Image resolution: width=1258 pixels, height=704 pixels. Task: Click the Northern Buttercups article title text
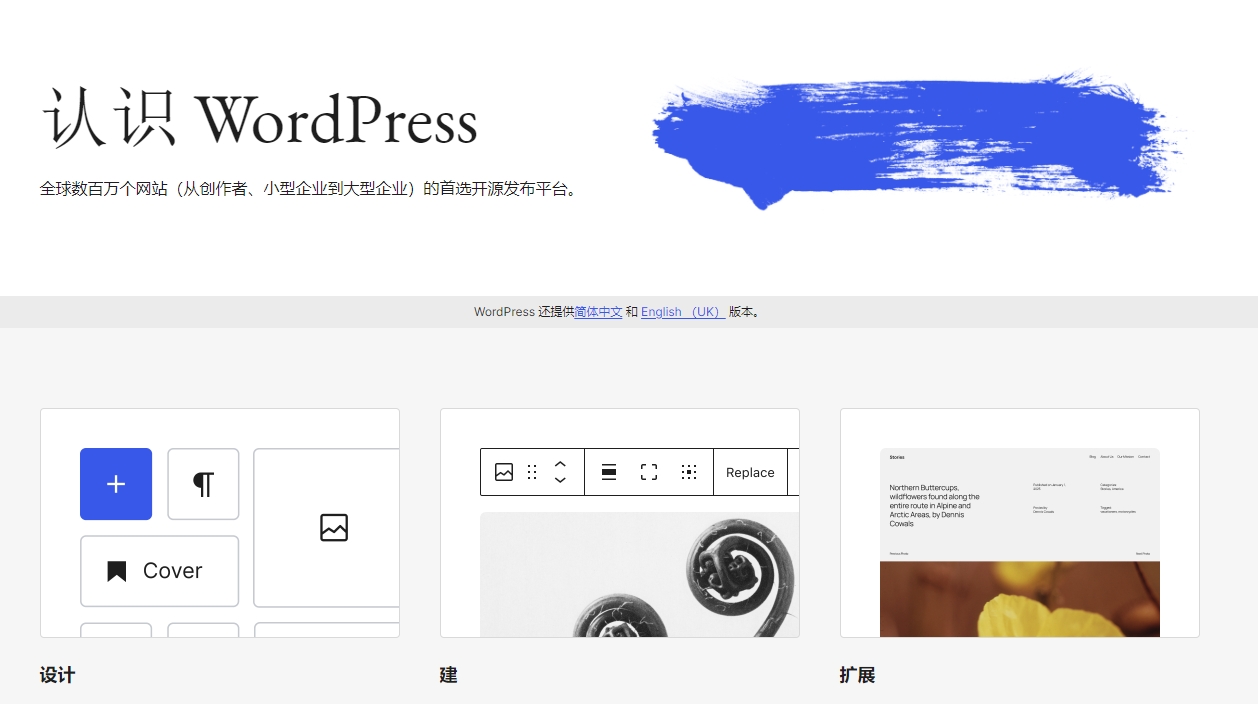tap(935, 506)
